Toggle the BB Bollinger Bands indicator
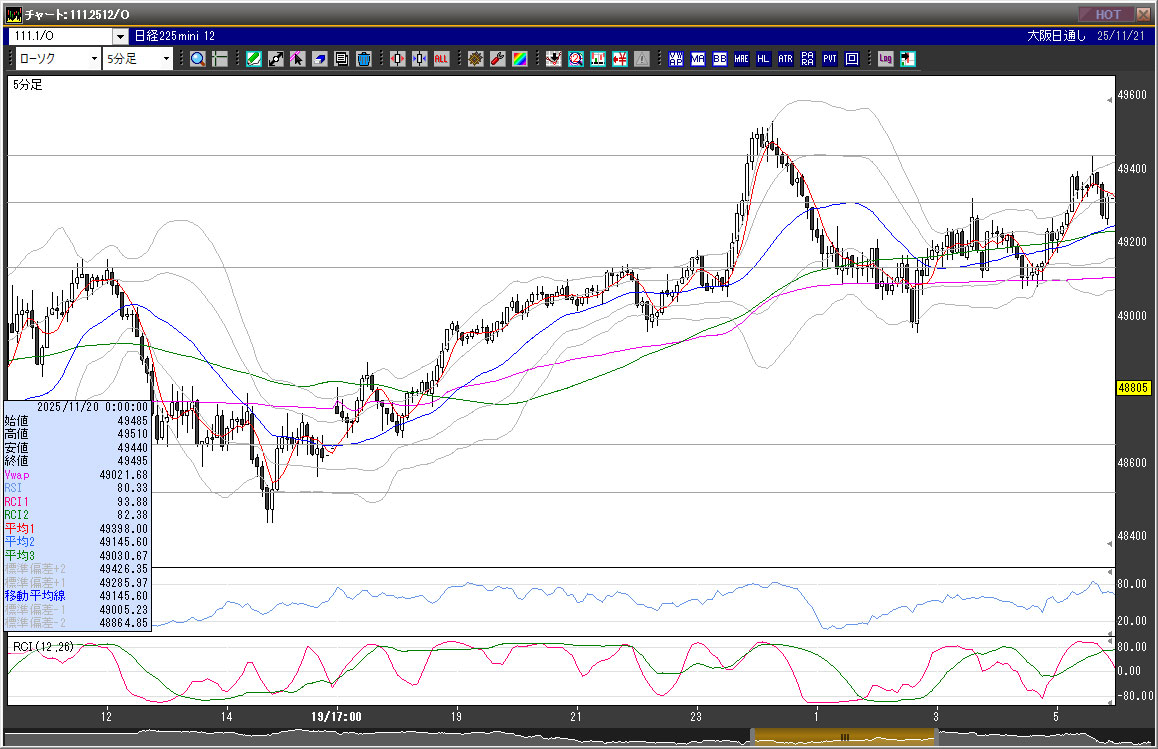 click(719, 59)
